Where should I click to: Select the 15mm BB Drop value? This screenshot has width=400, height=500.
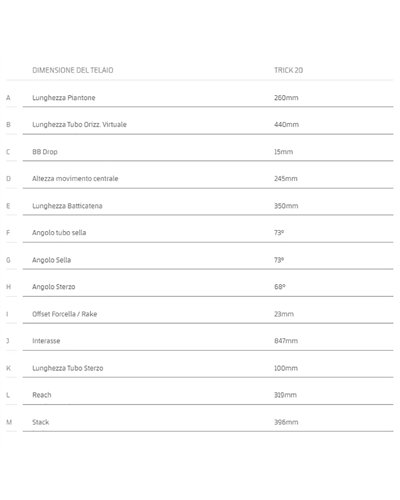(283, 152)
